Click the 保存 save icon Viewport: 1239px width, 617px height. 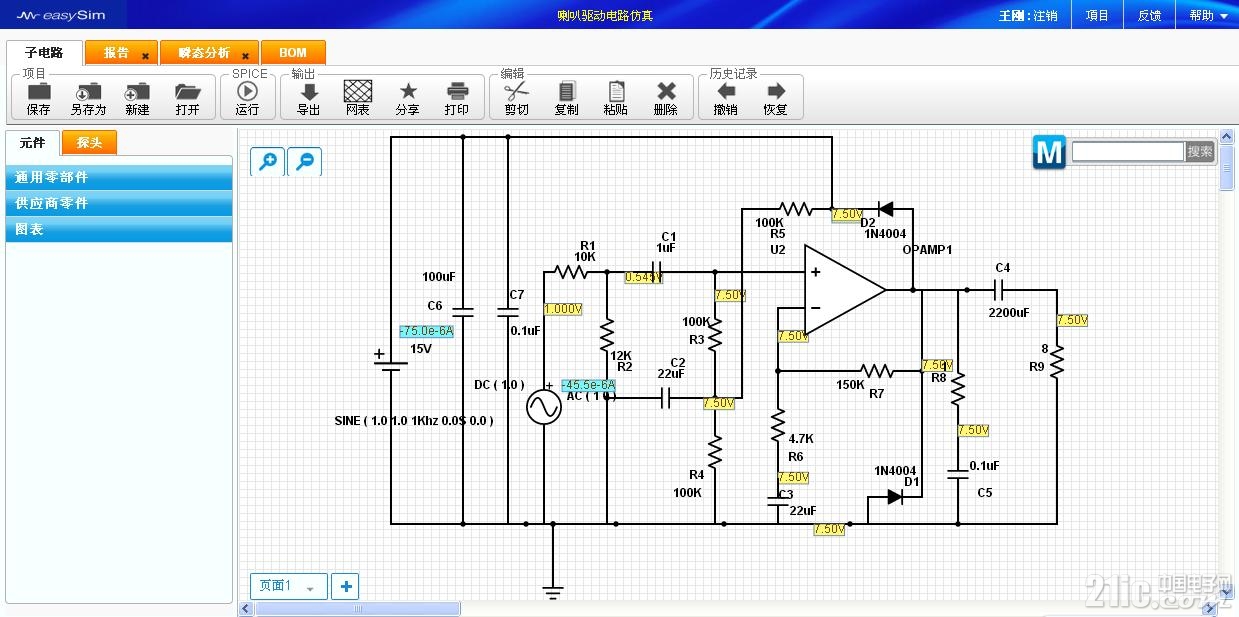(x=39, y=91)
